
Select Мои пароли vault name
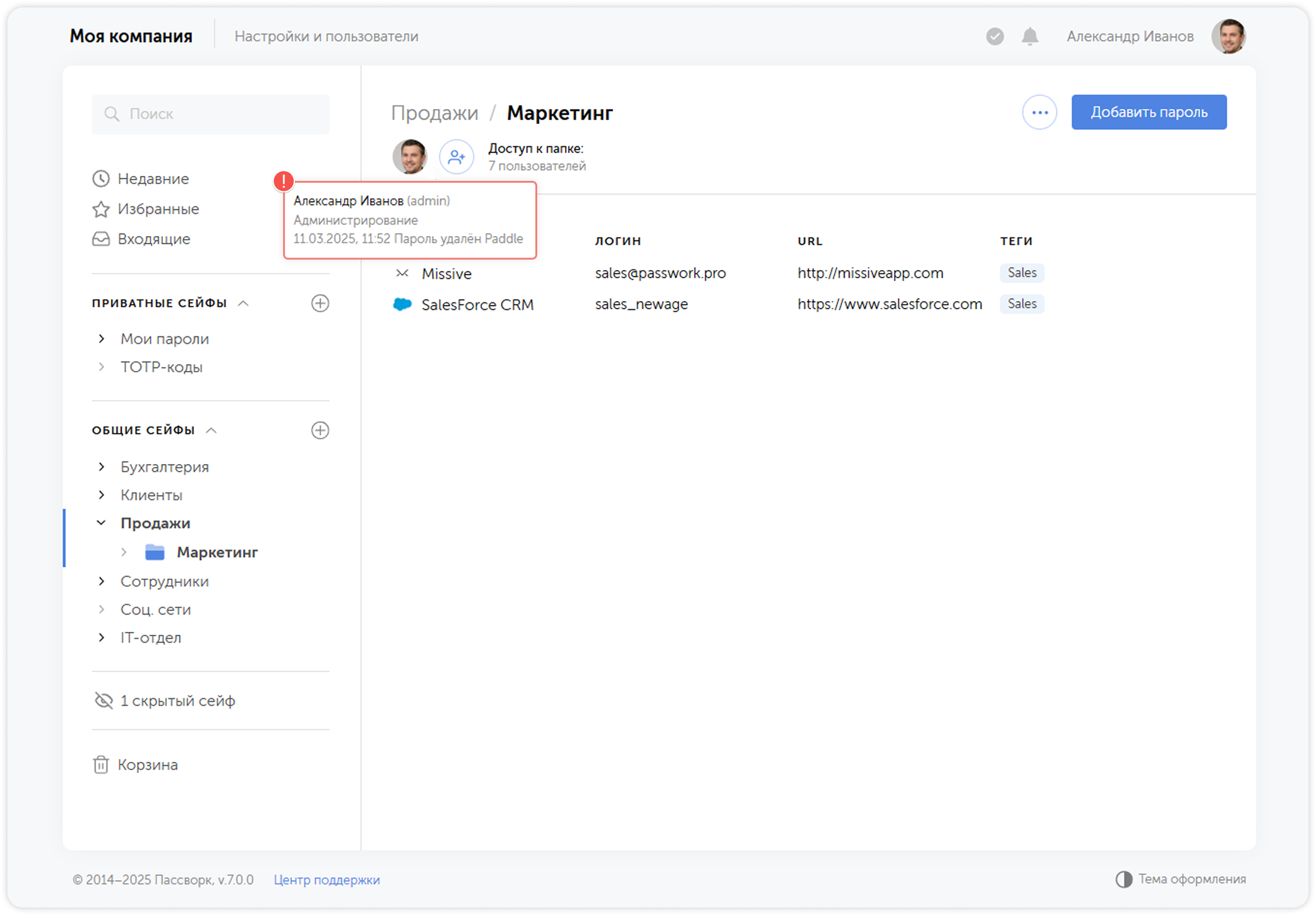coord(165,339)
